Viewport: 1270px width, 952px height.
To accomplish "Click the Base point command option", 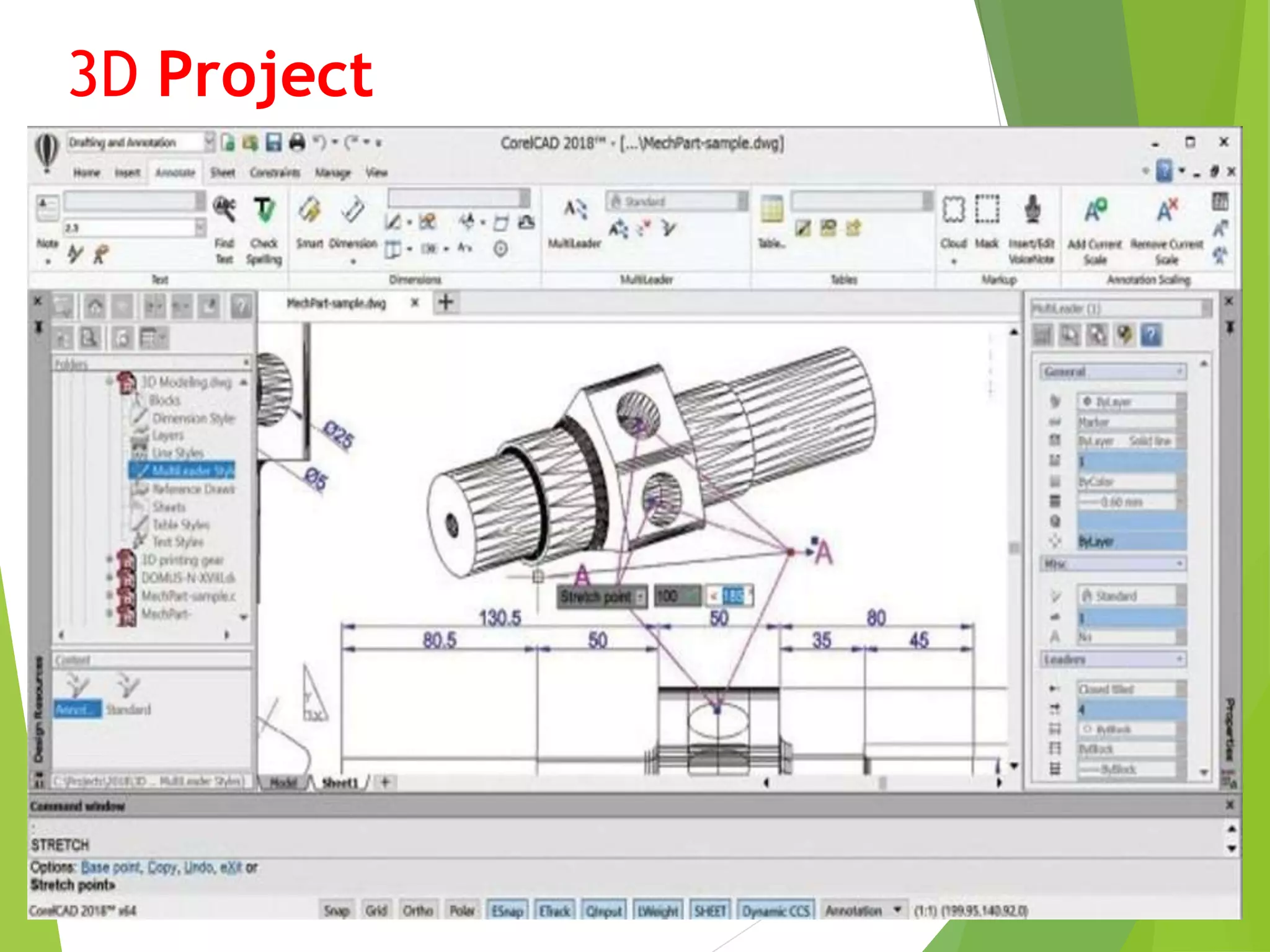I will (x=111, y=867).
